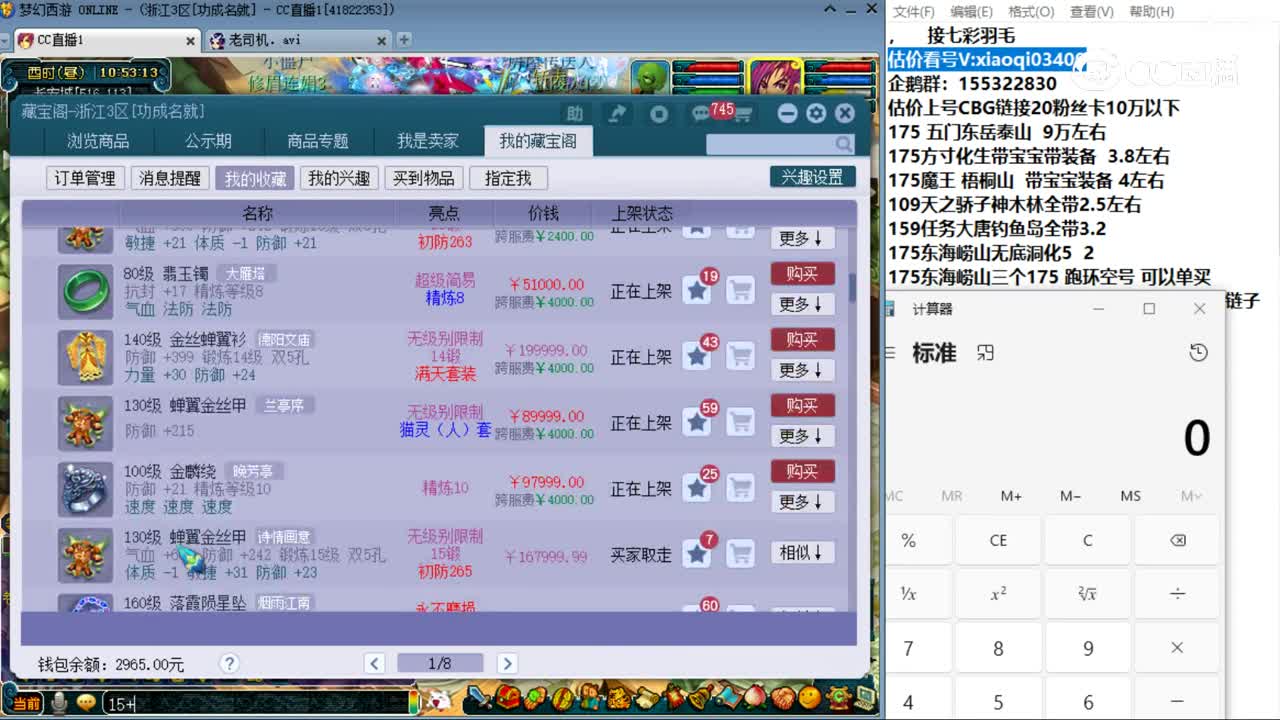Click 购买 to buy the 金麒绶 item

[x=803, y=470]
